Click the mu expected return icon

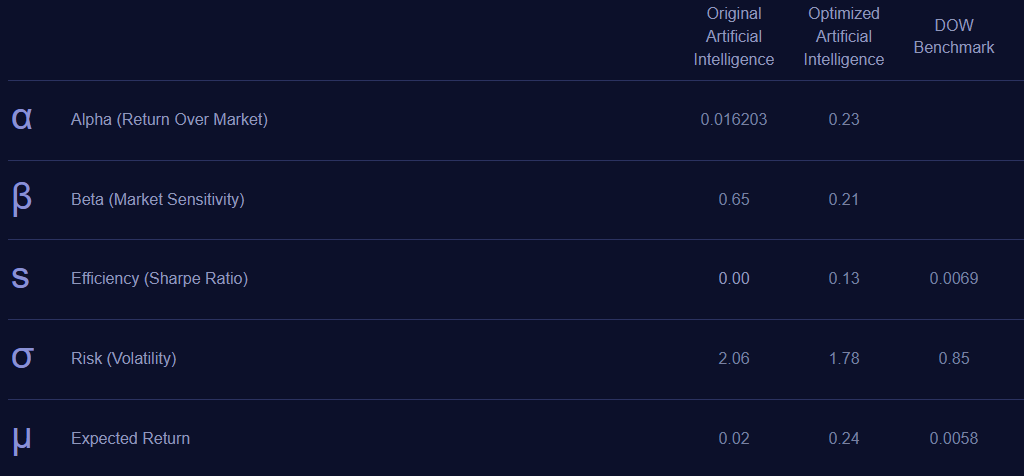pos(22,438)
